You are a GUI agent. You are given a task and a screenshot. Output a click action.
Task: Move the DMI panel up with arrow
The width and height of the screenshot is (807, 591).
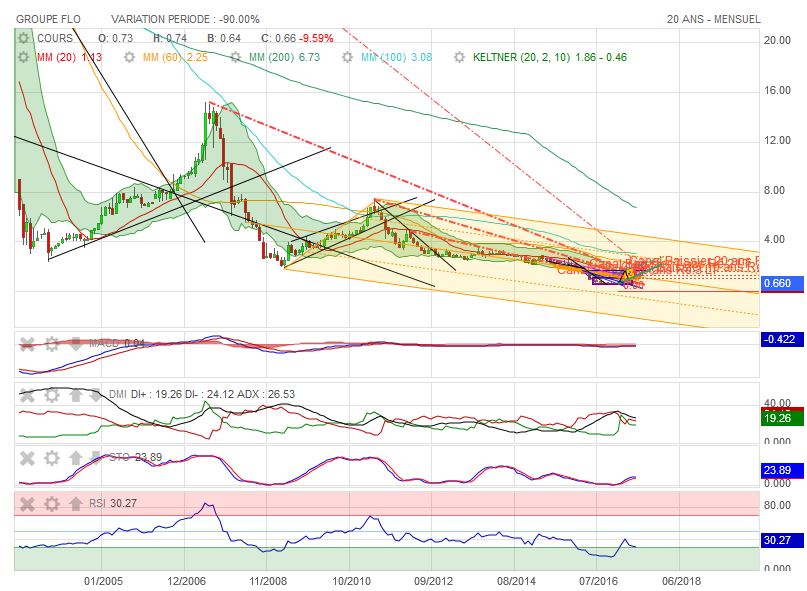(76, 395)
